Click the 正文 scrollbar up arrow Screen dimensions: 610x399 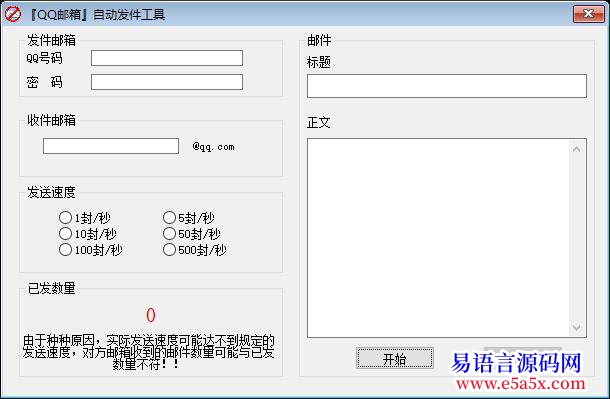pos(577,149)
